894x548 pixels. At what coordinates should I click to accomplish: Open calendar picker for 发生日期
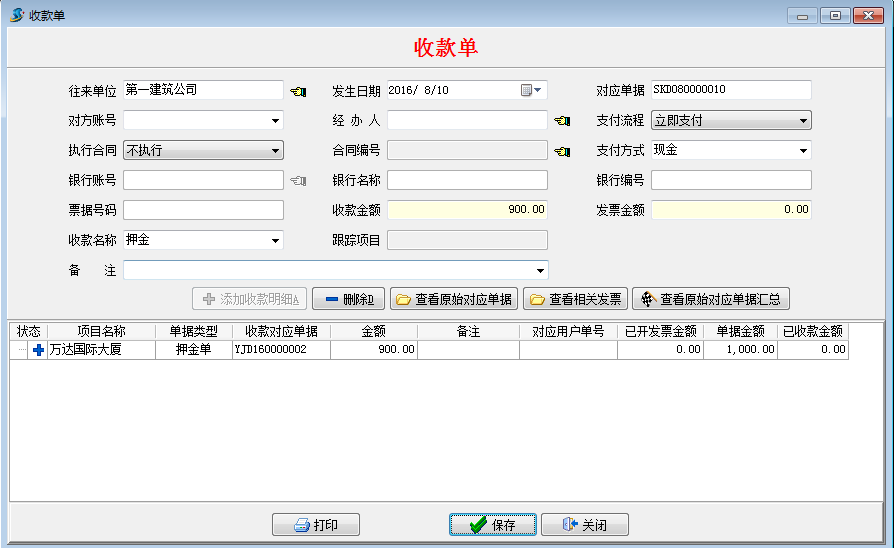[533, 91]
